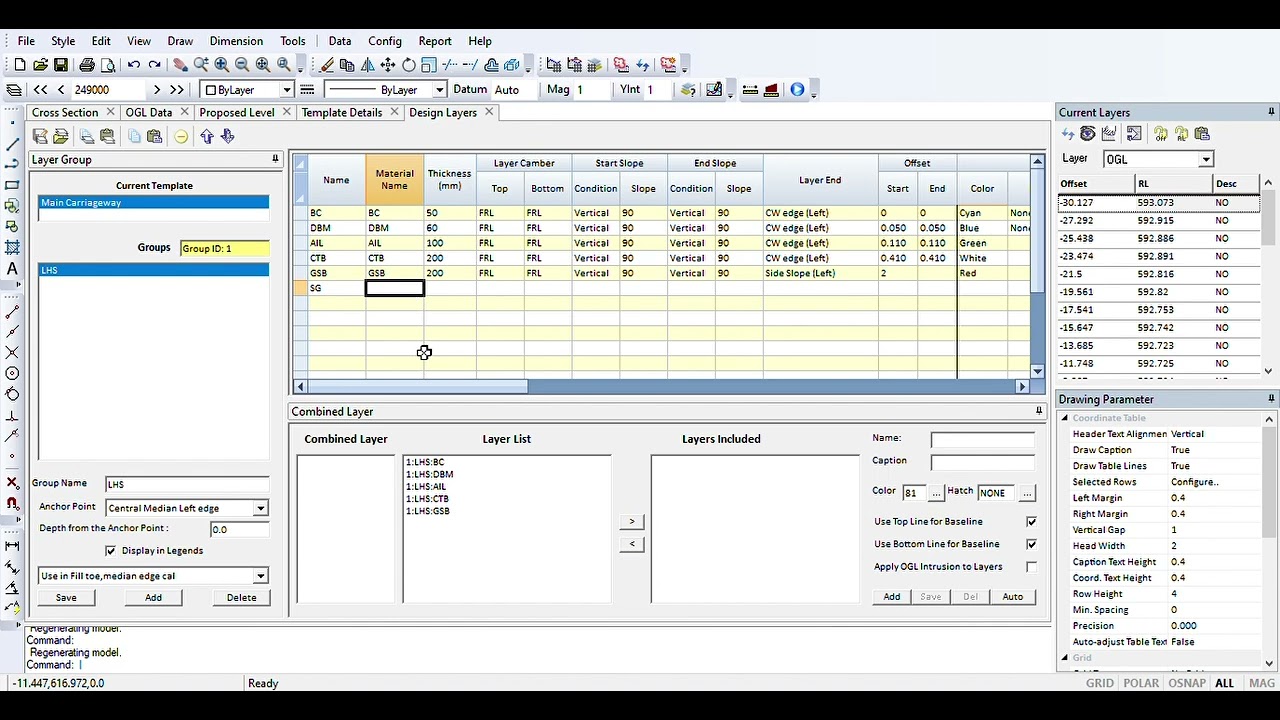This screenshot has height=720, width=1280.
Task: Open the Color '...' picker button
Action: pos(936,493)
